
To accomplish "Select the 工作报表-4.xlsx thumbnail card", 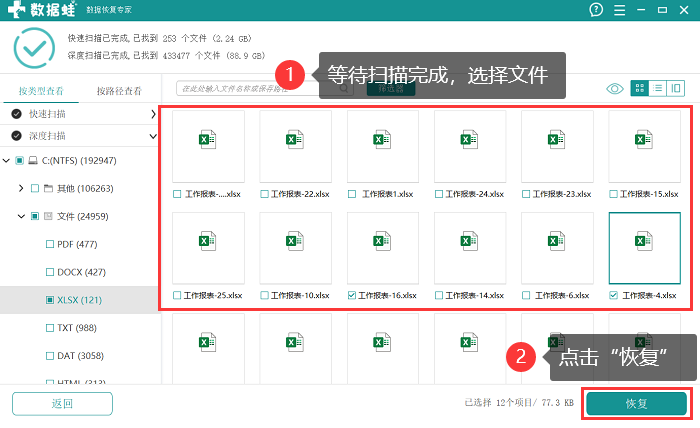I will point(645,248).
